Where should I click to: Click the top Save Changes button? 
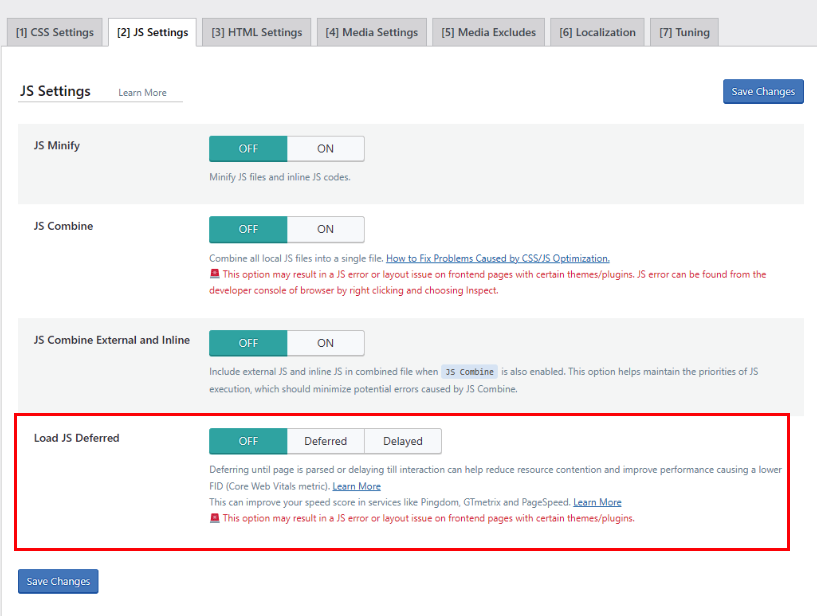(x=763, y=92)
